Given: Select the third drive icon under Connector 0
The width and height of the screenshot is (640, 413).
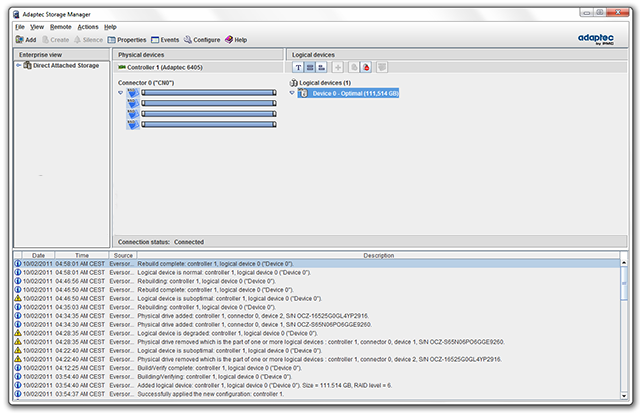Looking at the screenshot, I should pos(133,114).
